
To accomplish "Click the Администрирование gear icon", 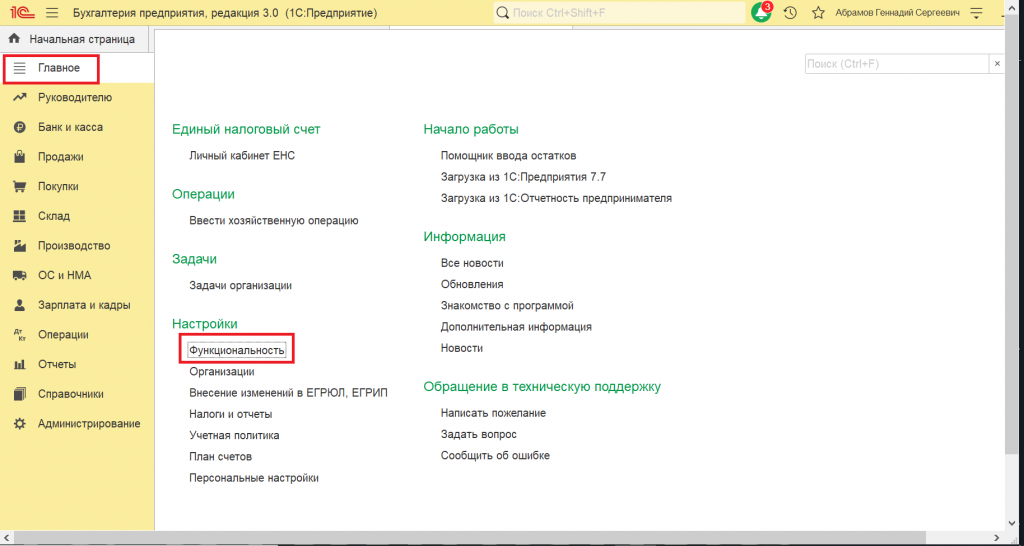I will click(x=20, y=424).
